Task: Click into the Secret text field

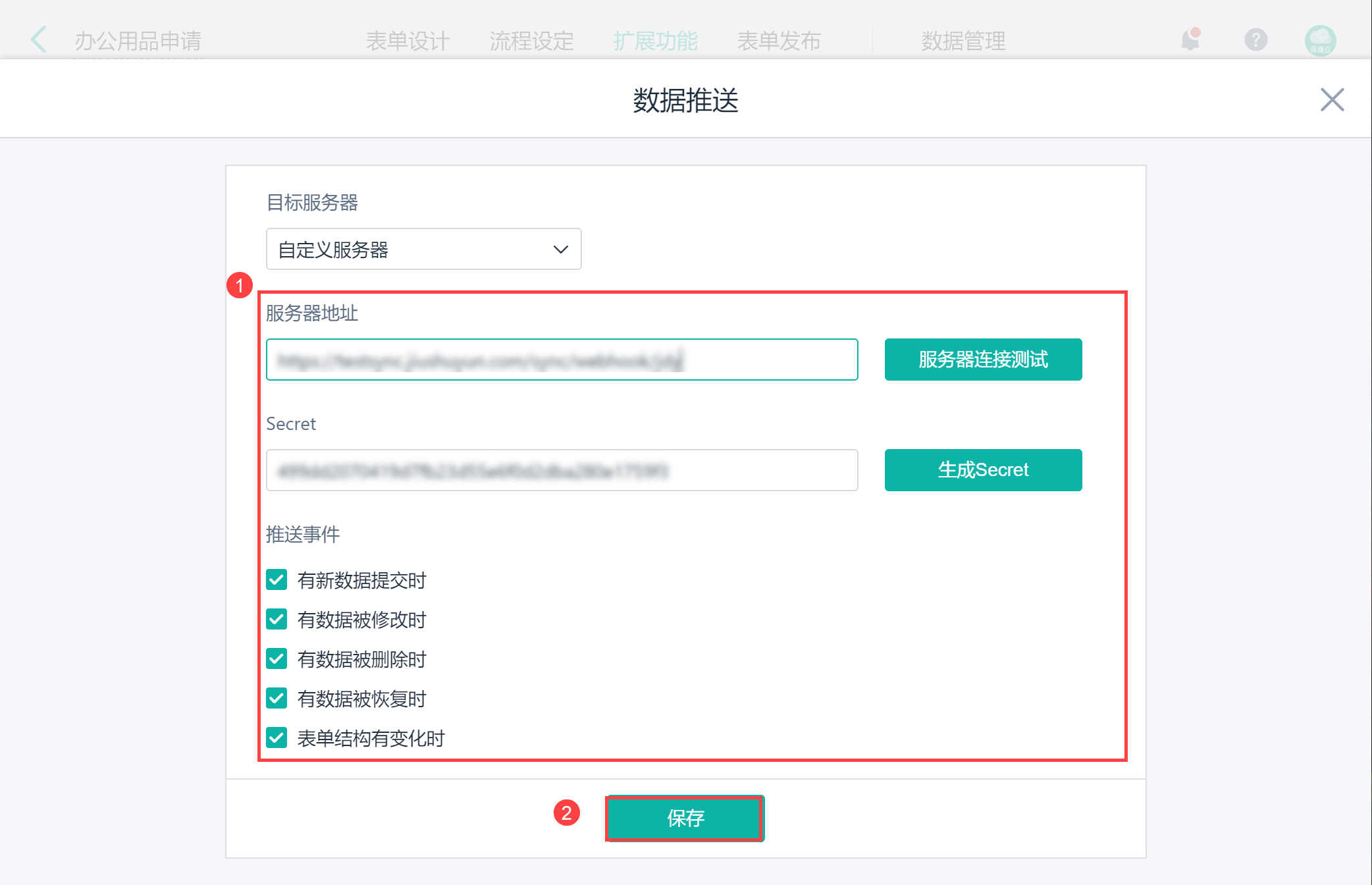Action: 562,470
